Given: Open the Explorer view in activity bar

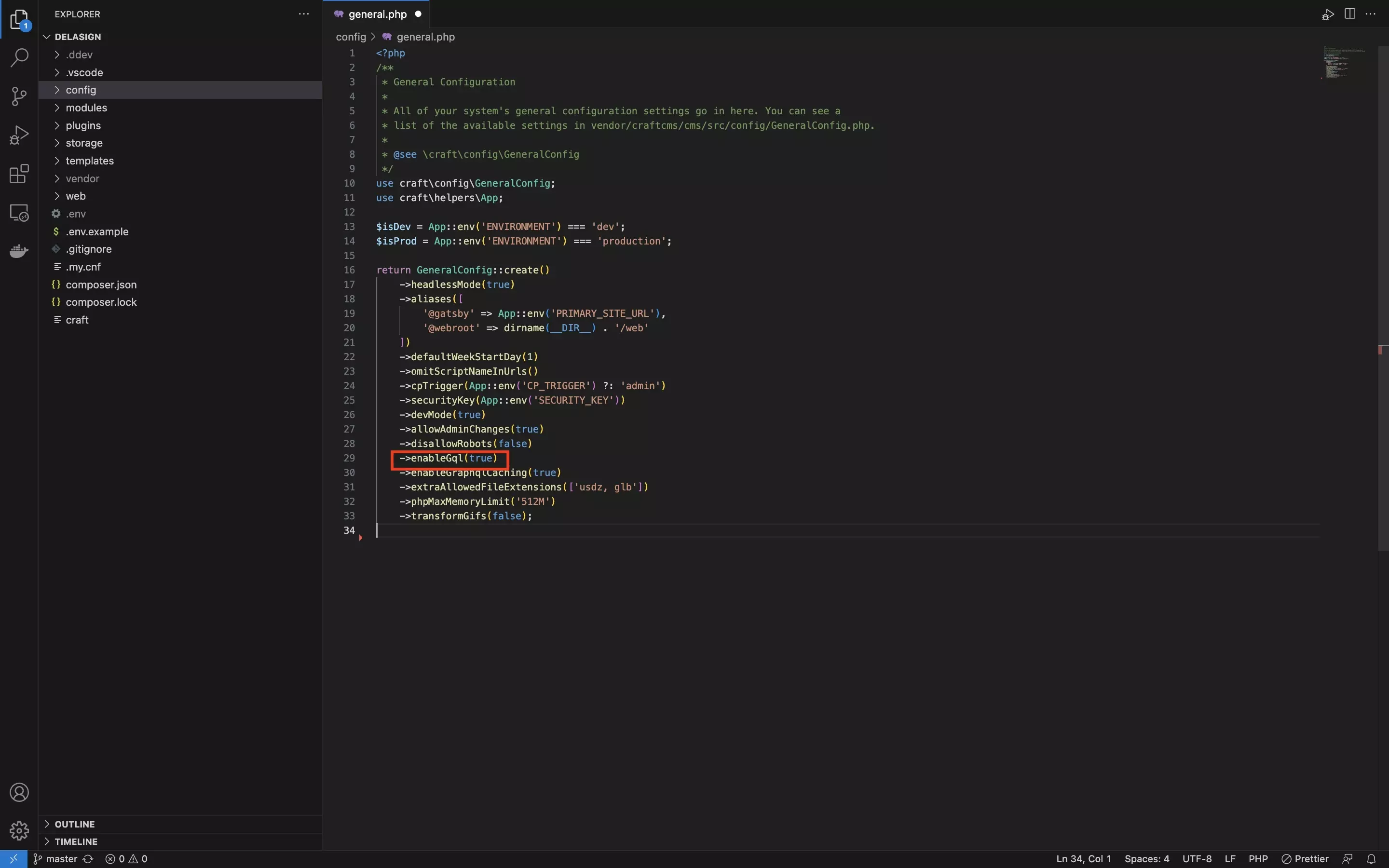Looking at the screenshot, I should coord(19,19).
